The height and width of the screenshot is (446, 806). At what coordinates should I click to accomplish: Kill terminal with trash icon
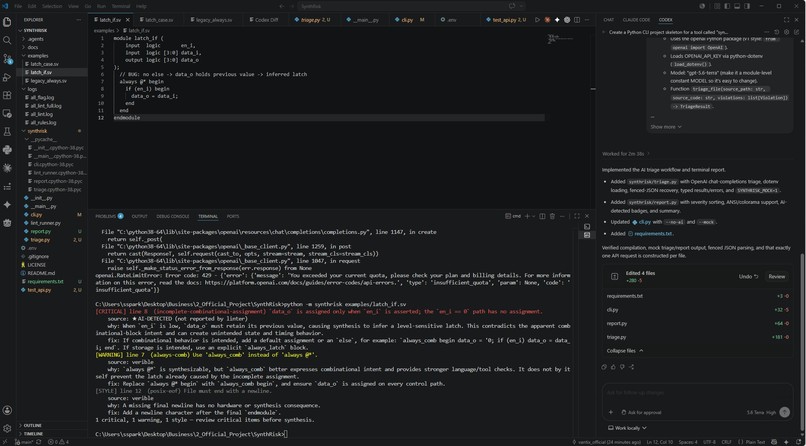tap(552, 216)
